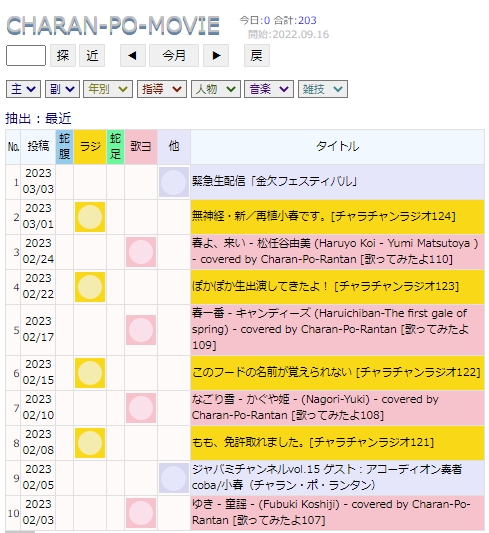
Task: Click the lavender circle in row 1
Action: pos(174,182)
